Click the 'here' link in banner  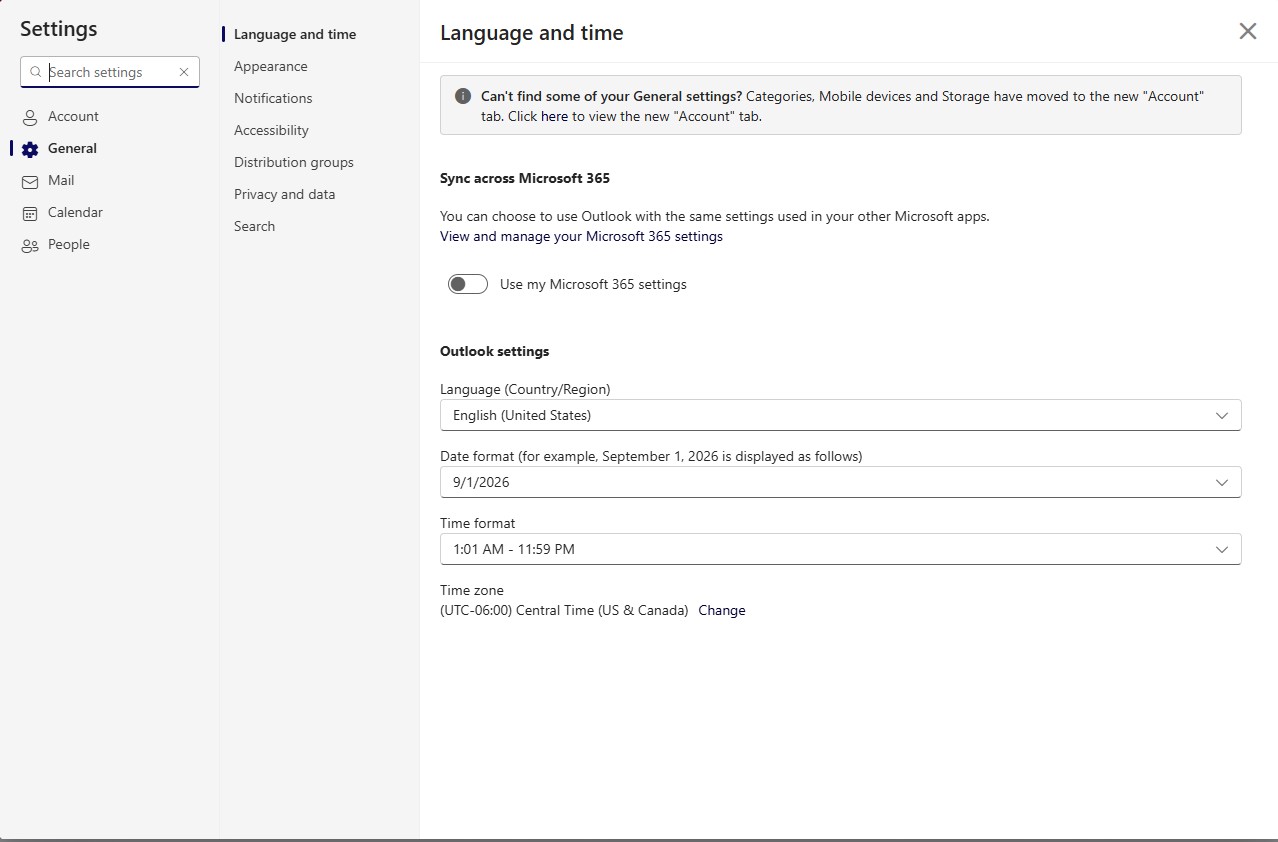554,116
